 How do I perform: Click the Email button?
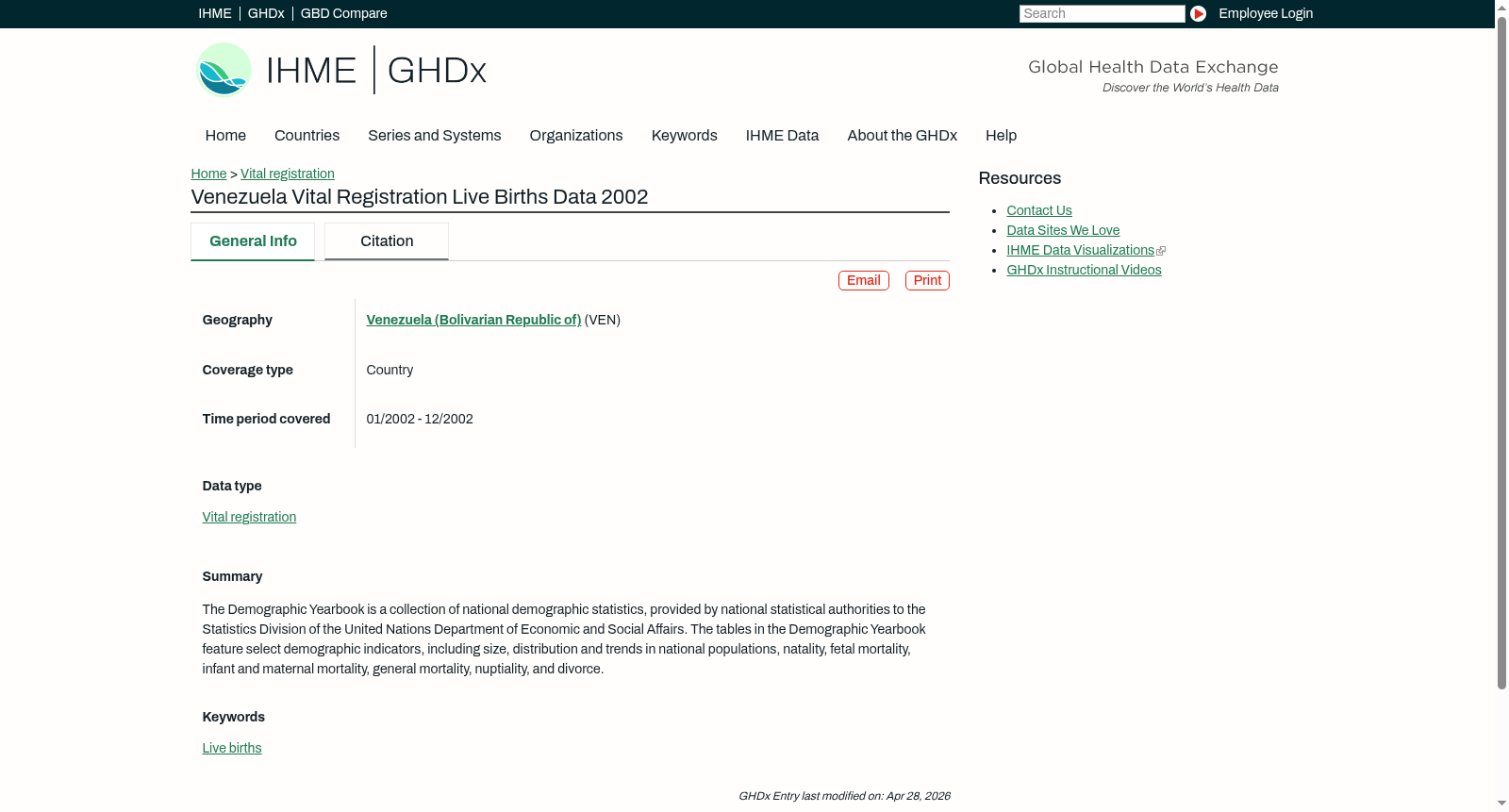click(x=864, y=281)
